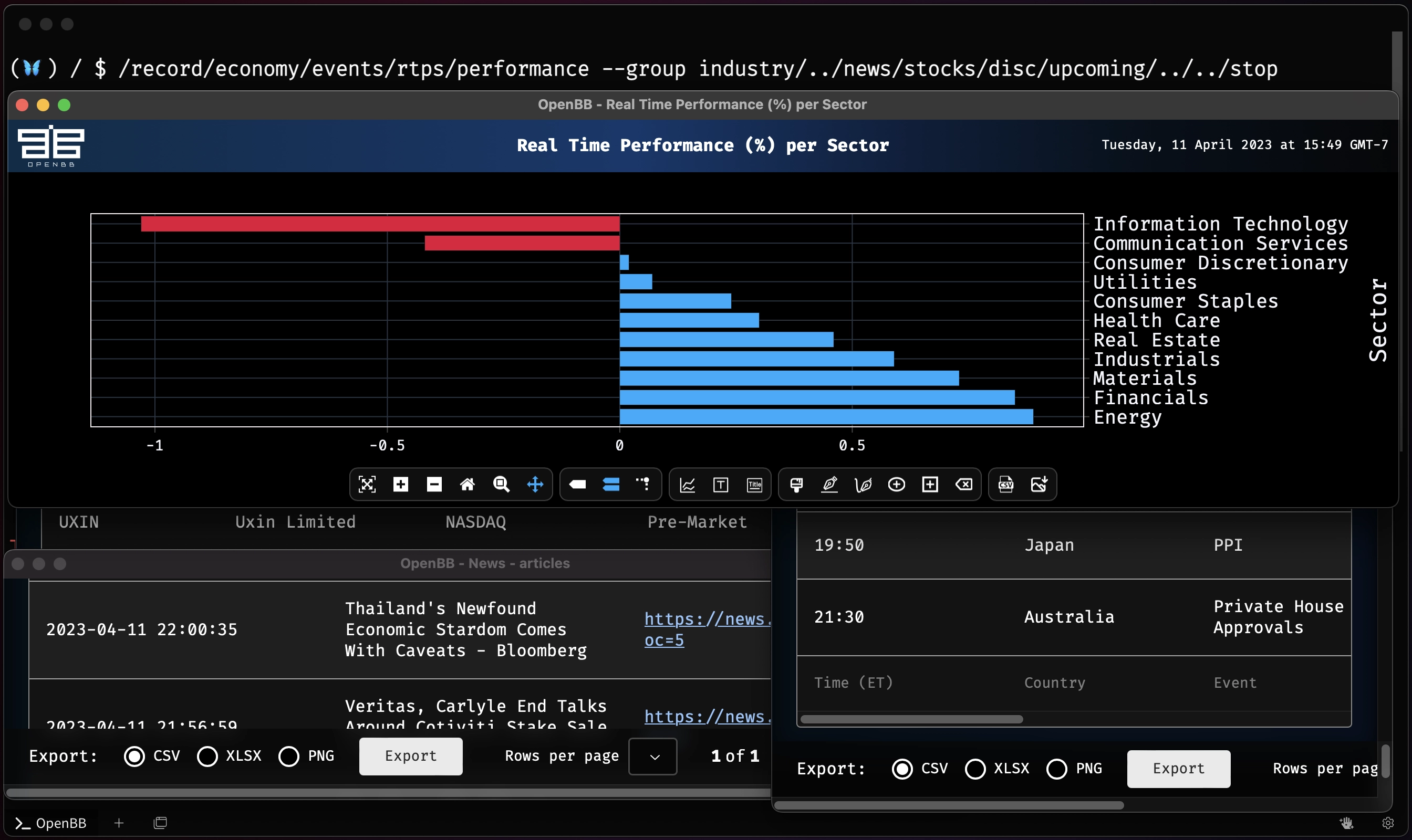Click Private House Approvals event cell

(x=1279, y=617)
